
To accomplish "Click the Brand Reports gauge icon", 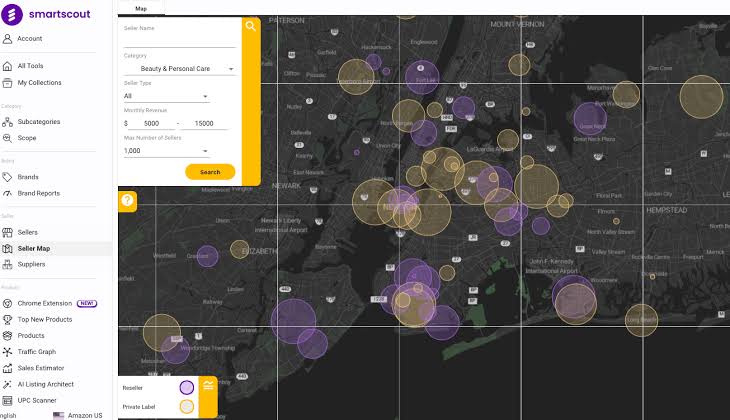I will click(7, 193).
